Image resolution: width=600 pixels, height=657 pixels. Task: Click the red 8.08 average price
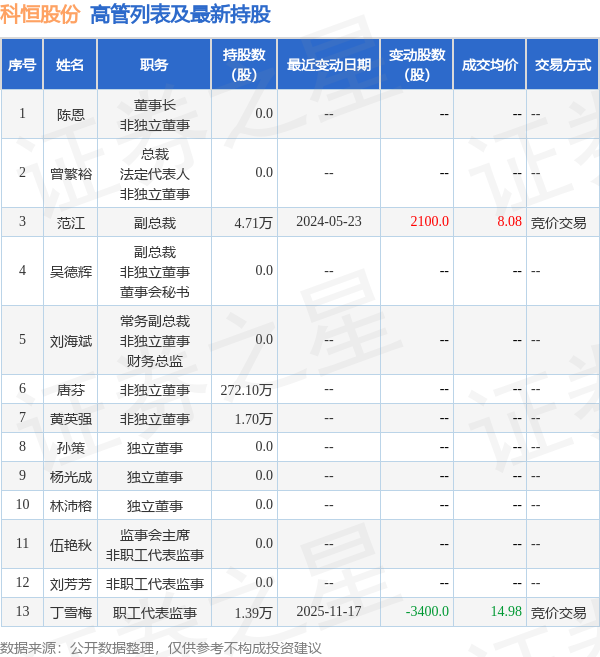509,221
